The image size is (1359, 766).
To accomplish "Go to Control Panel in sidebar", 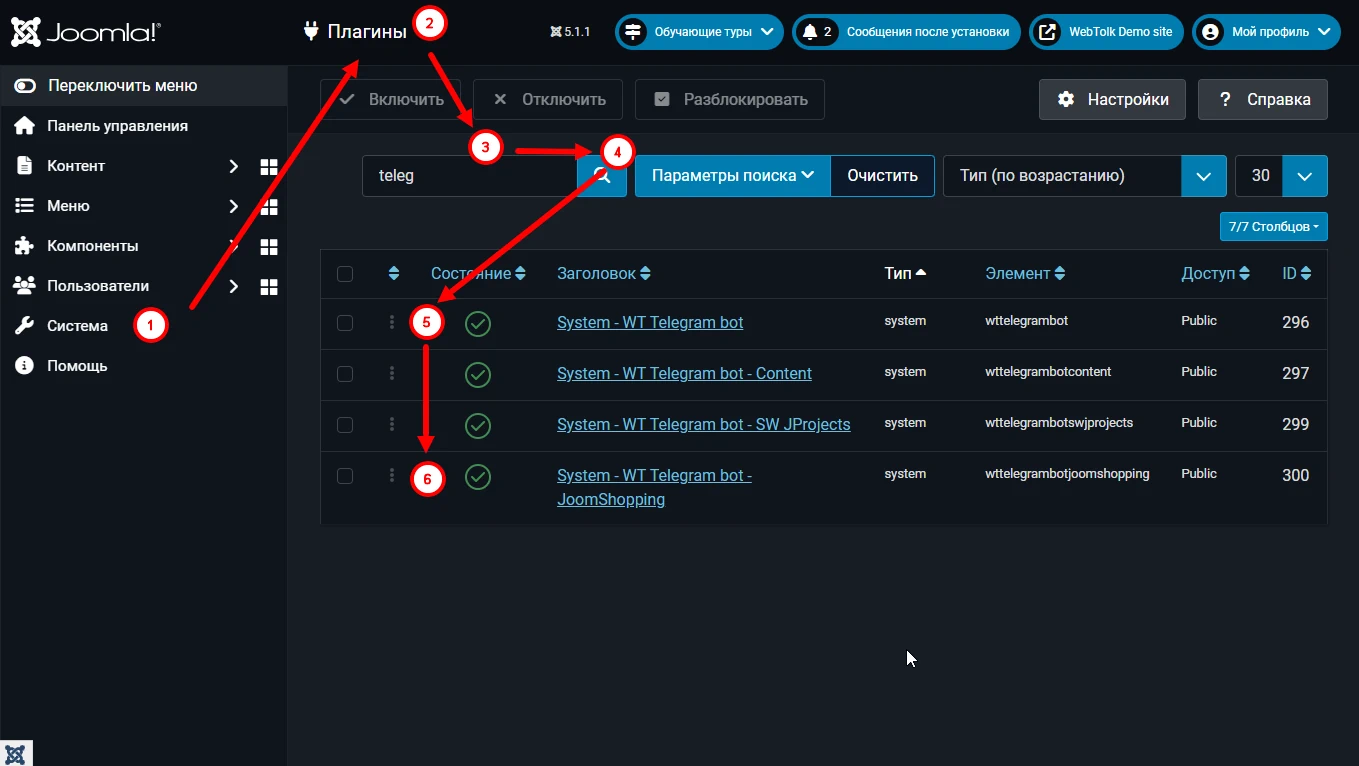I will 117,126.
